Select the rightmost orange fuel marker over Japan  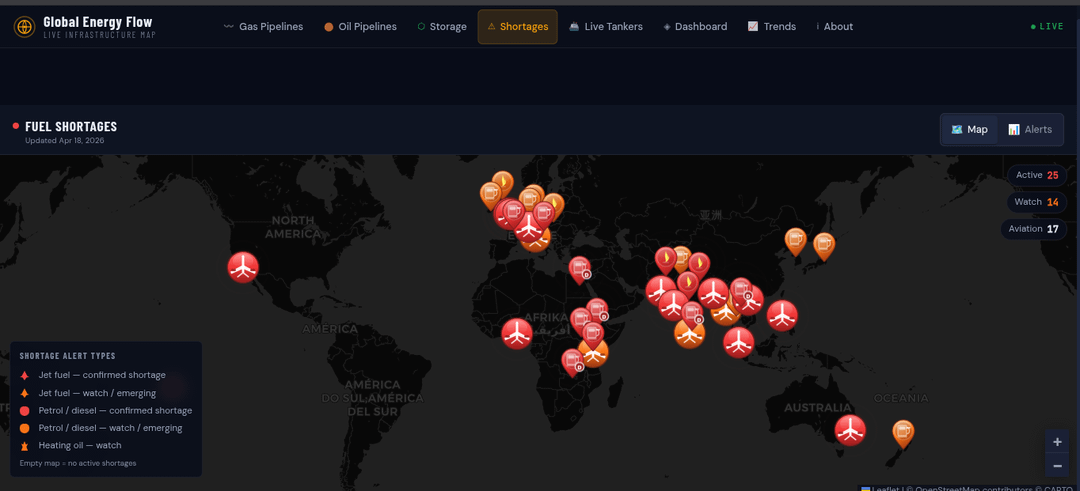(x=824, y=244)
